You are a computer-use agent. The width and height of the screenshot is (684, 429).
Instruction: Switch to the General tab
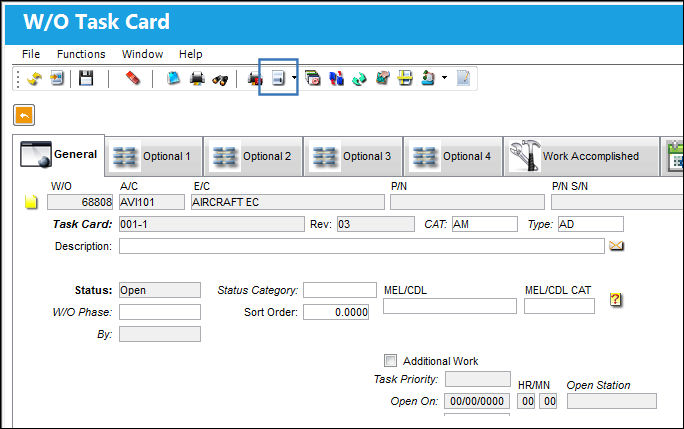click(x=58, y=154)
